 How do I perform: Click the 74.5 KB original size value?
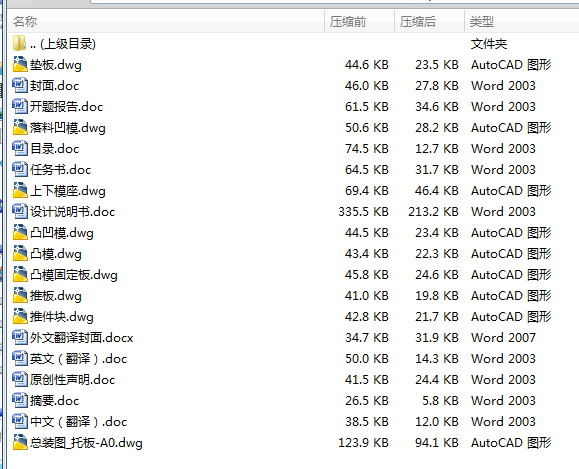point(367,148)
